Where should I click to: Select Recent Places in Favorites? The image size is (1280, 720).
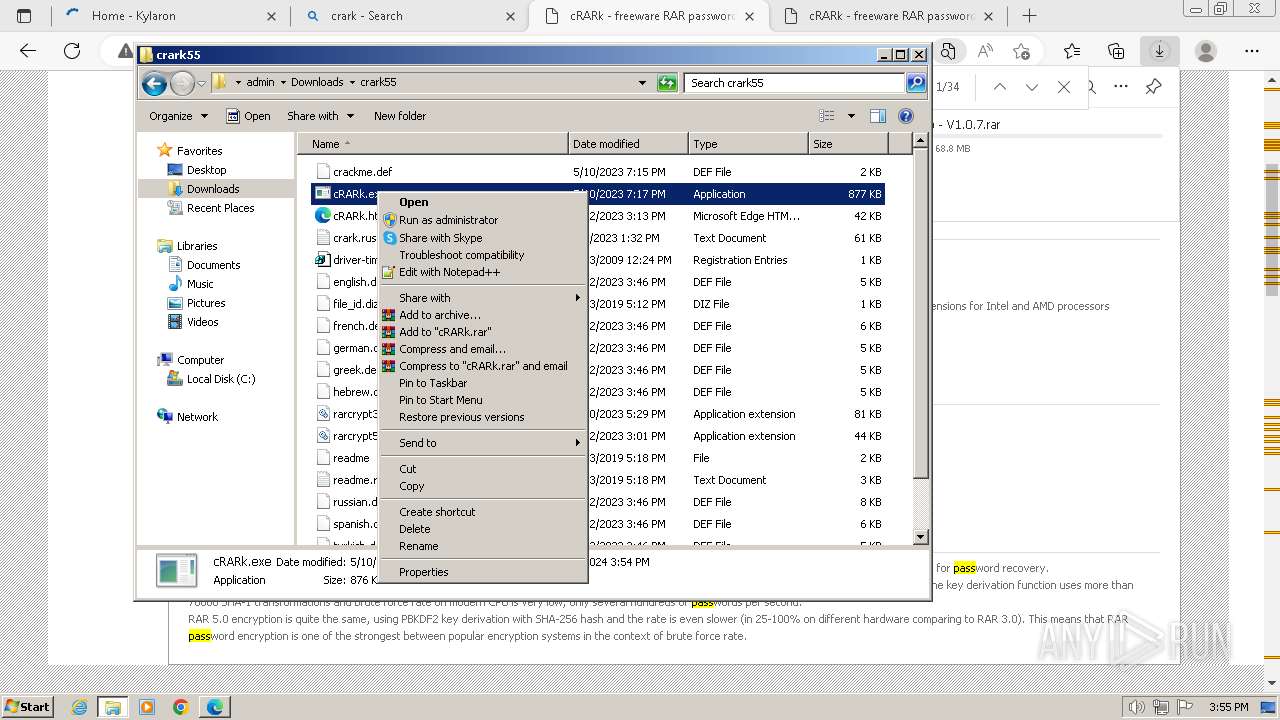click(220, 208)
